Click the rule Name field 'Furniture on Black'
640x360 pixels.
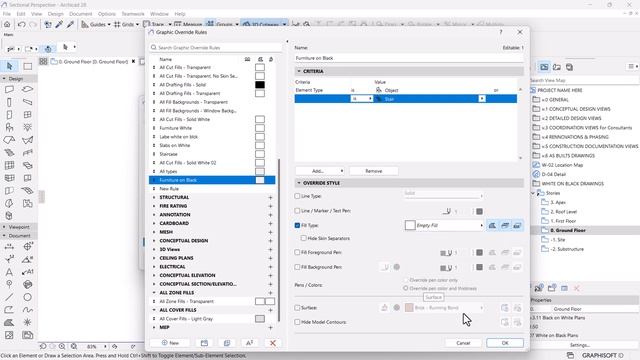click(x=409, y=58)
